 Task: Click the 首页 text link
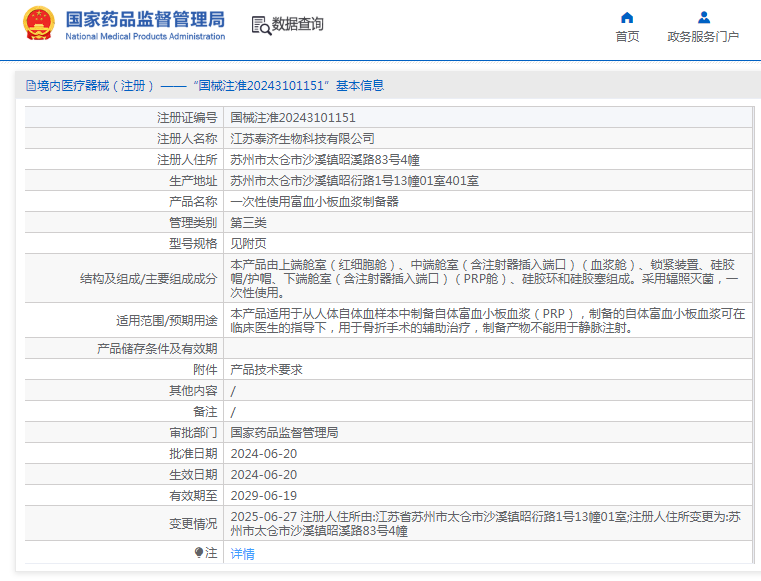[x=627, y=36]
